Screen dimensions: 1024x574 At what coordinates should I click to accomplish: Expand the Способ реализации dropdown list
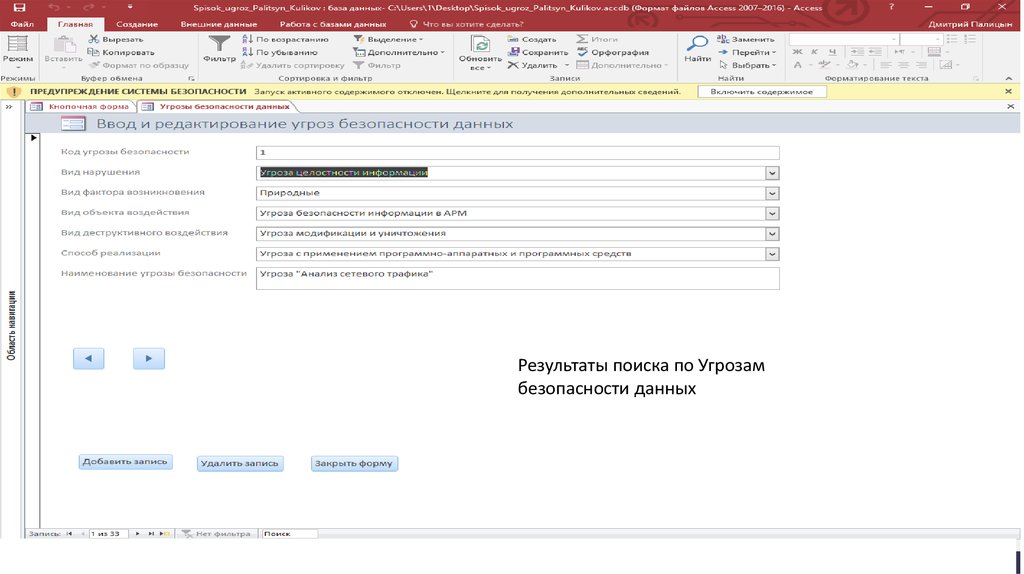771,254
